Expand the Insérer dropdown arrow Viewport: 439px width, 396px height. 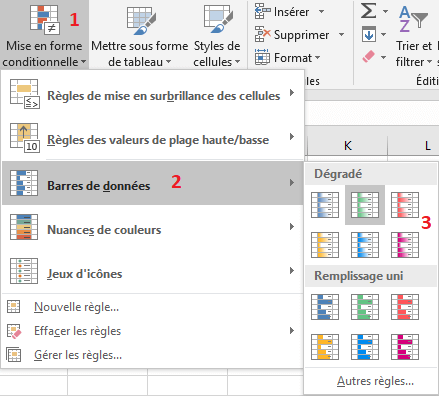(x=321, y=12)
